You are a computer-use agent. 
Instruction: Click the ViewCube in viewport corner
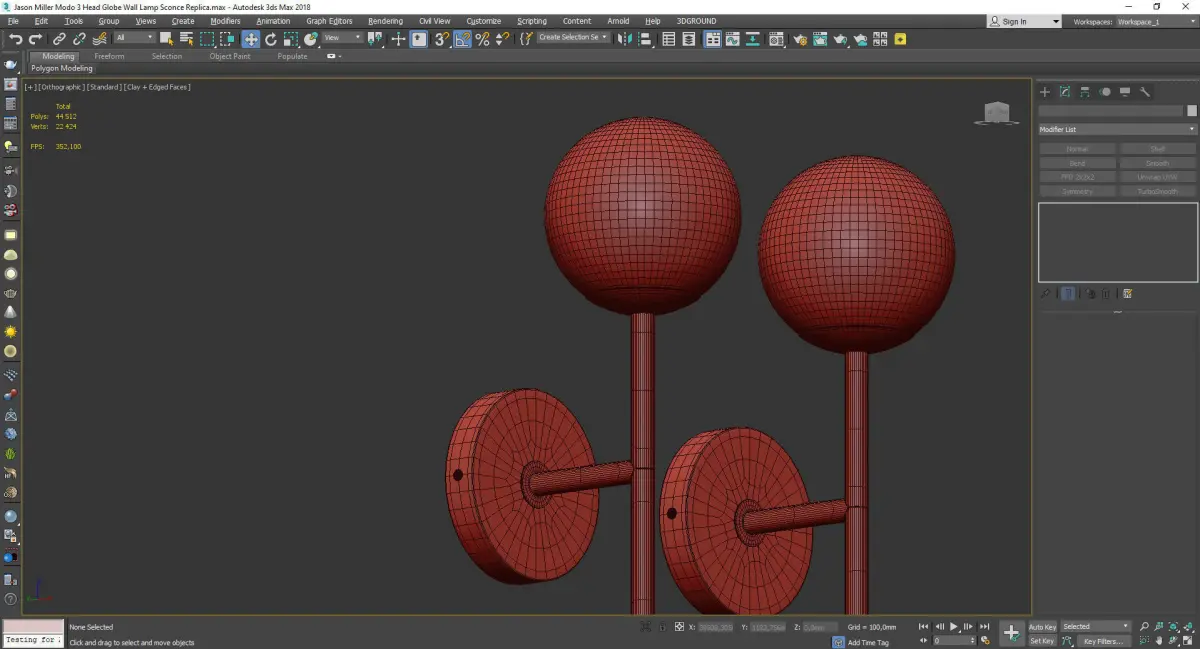click(996, 114)
